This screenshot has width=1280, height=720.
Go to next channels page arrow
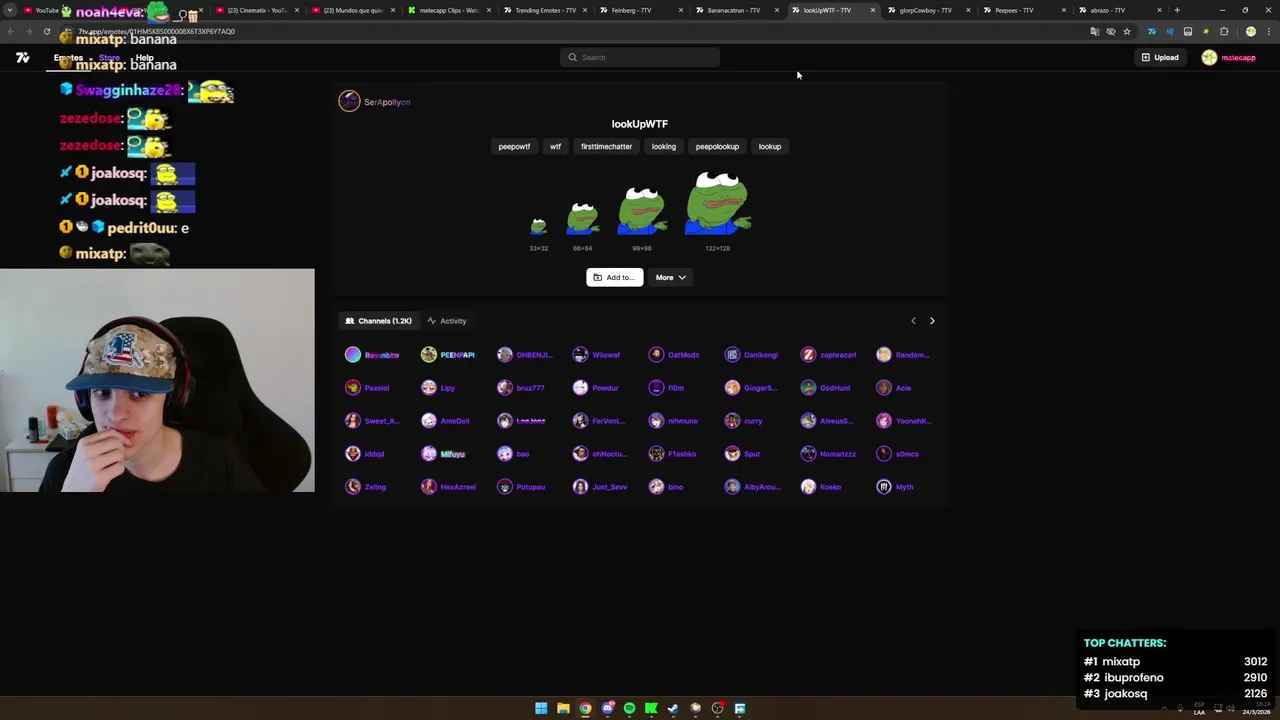tap(932, 321)
